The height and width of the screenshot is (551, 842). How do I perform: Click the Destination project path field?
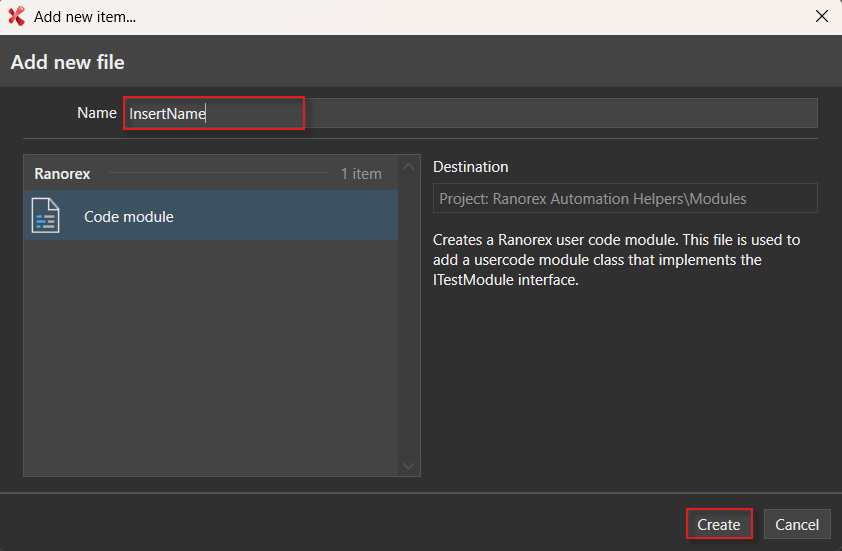(625, 199)
